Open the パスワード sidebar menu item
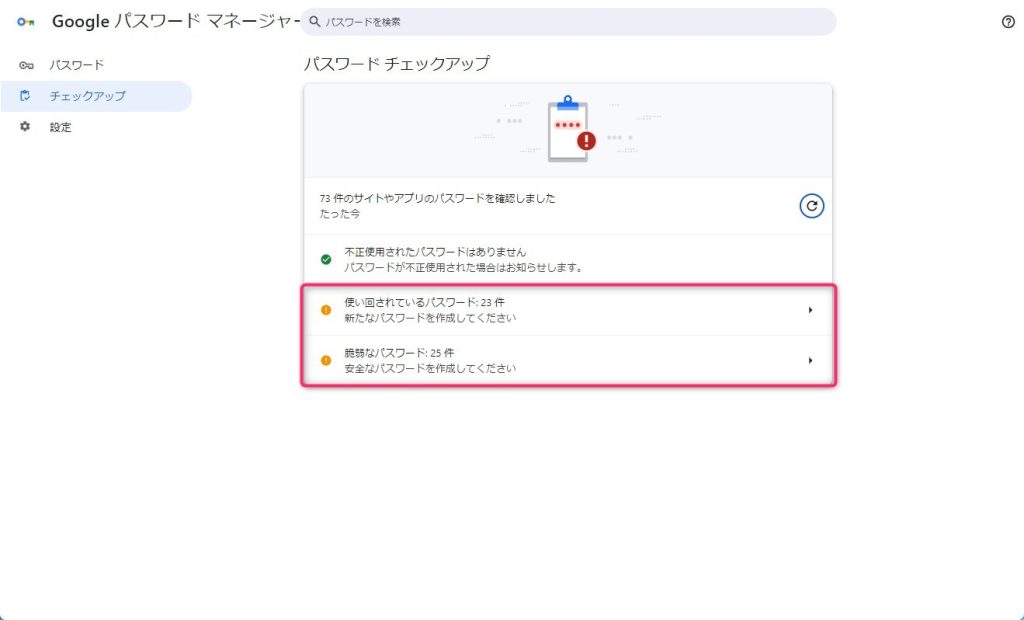This screenshot has height=620, width=1024. (x=77, y=65)
